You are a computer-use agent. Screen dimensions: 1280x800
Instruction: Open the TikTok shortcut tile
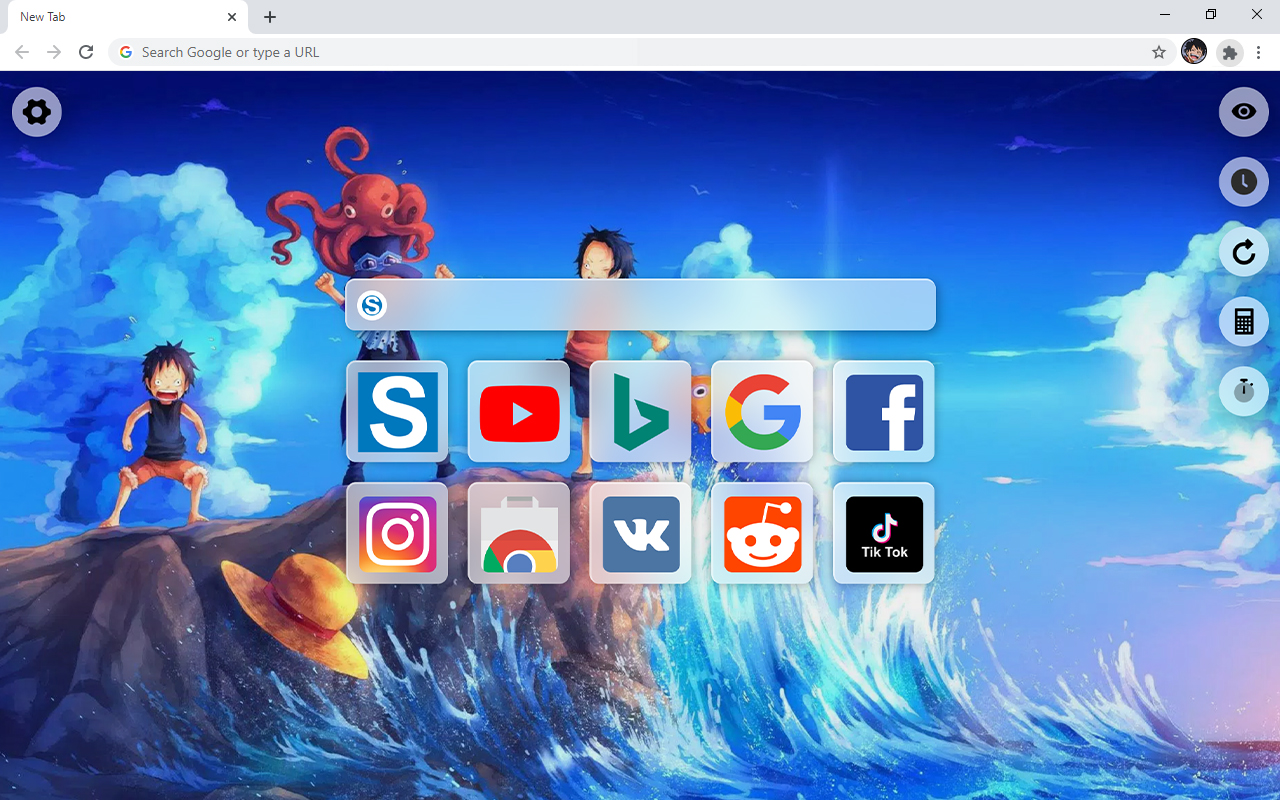click(884, 534)
